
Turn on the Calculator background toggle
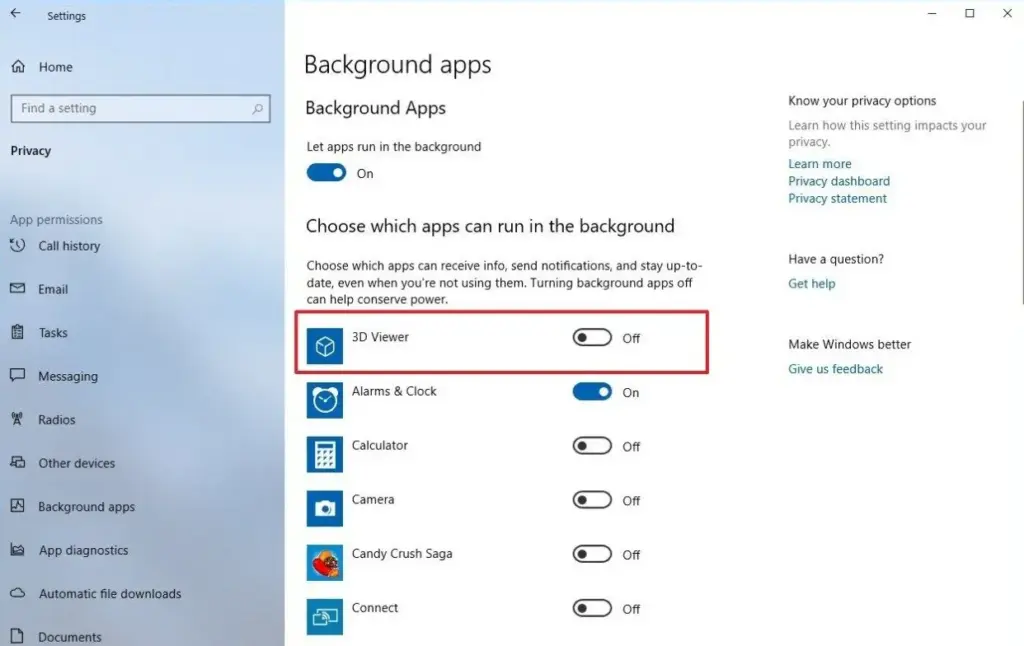592,446
